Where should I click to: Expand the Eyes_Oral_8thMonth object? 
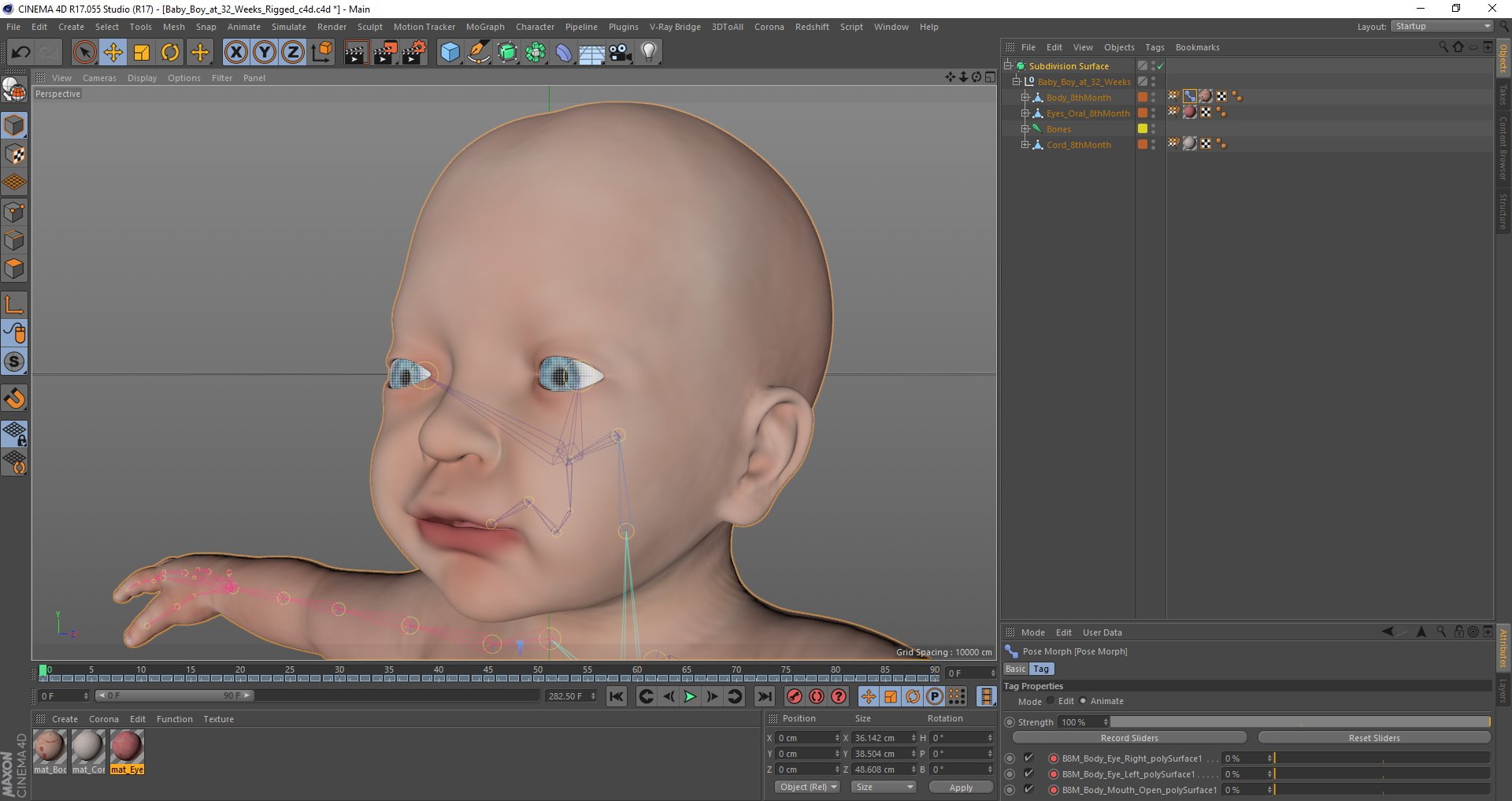pyautogui.click(x=1025, y=113)
